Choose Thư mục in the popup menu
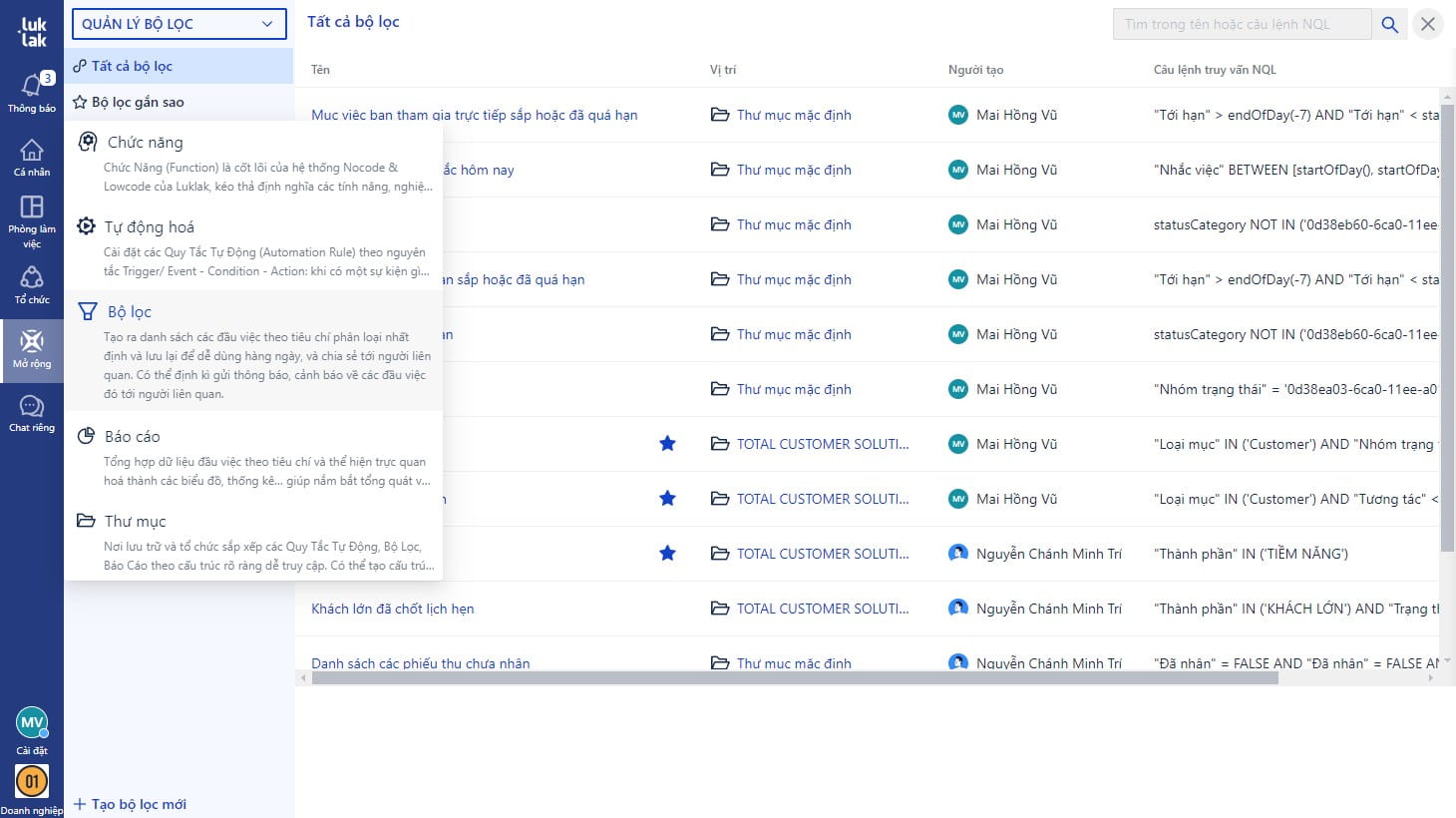1456x818 pixels. point(135,522)
